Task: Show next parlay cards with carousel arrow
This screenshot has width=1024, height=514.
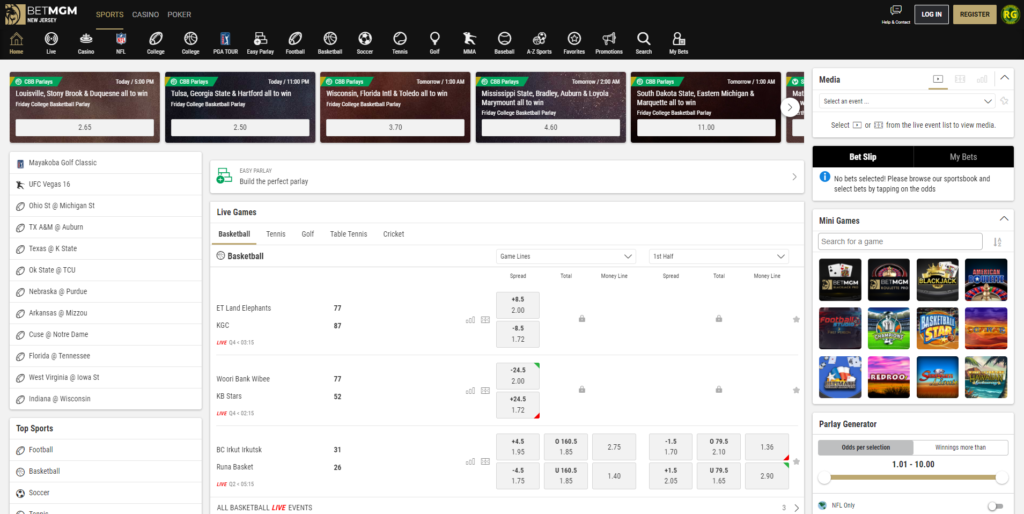Action: pos(790,107)
